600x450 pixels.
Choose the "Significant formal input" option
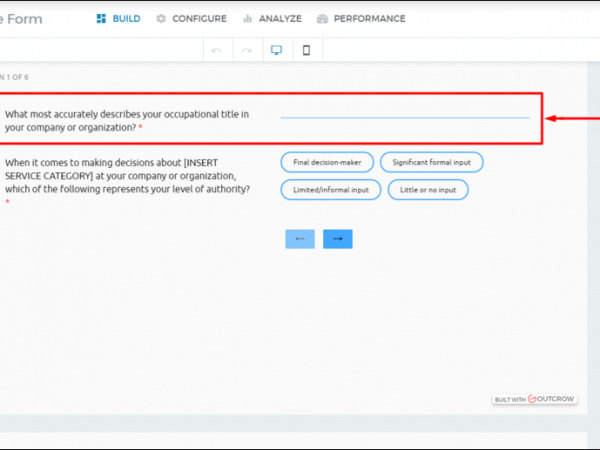click(x=431, y=162)
